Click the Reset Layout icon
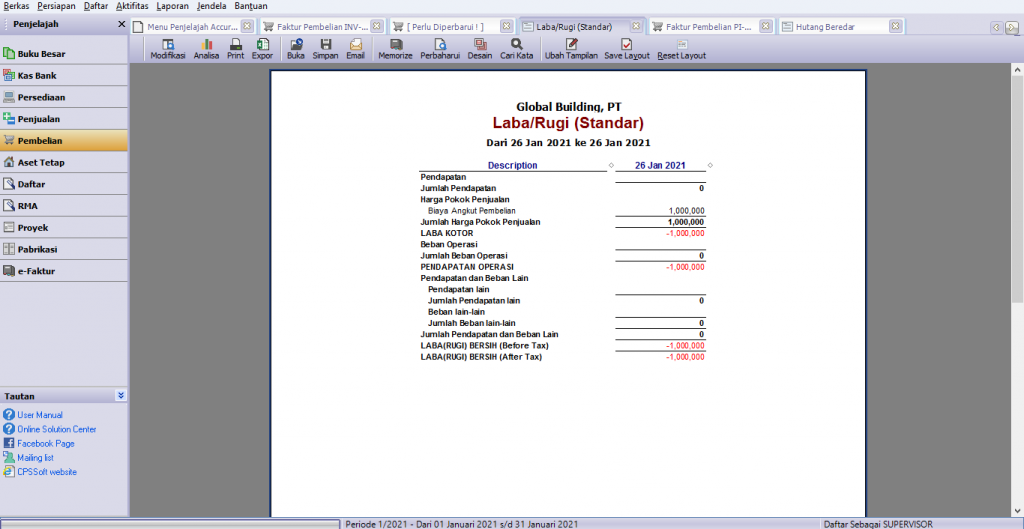 click(682, 50)
